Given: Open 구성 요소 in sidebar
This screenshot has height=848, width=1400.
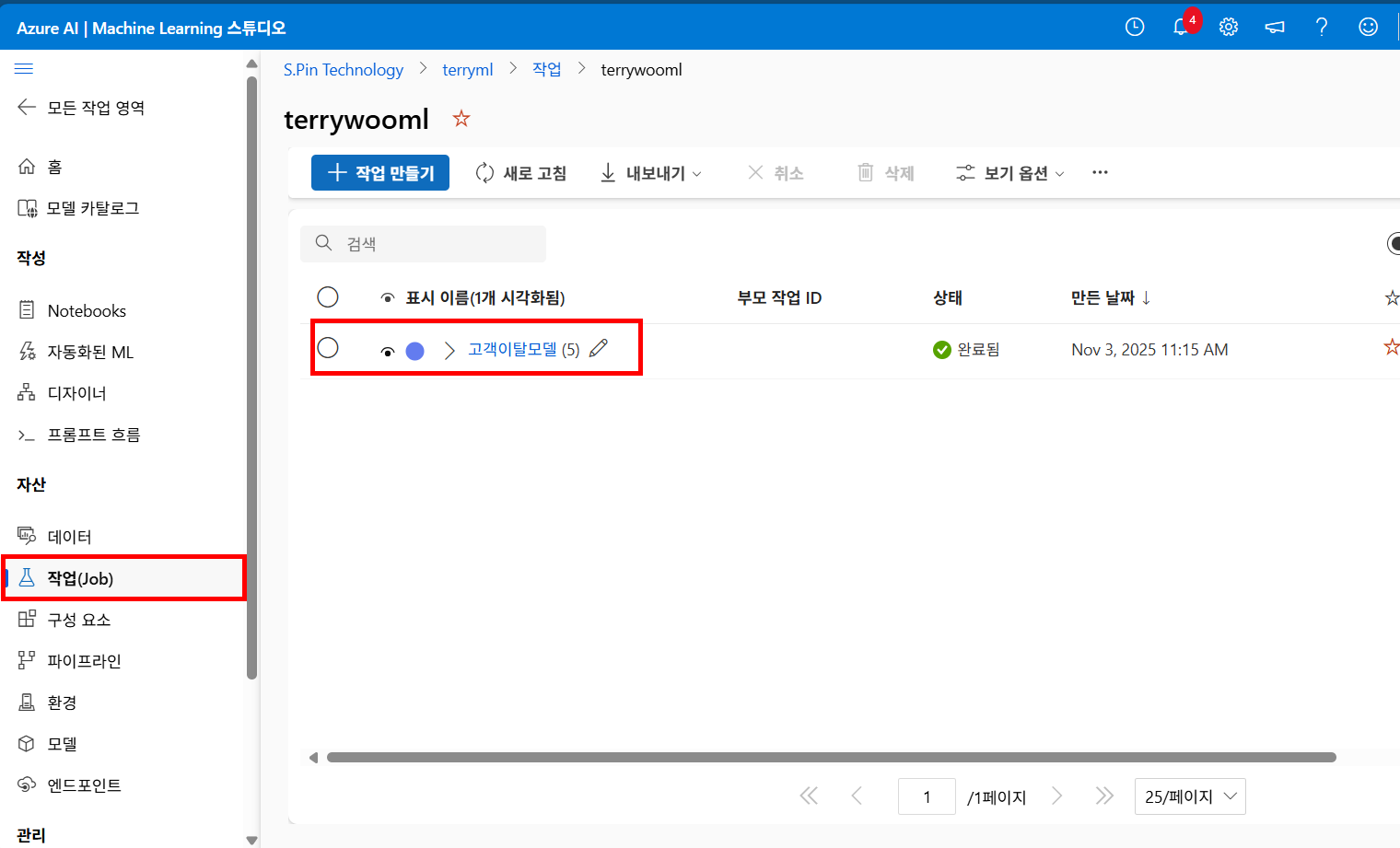Looking at the screenshot, I should (79, 620).
